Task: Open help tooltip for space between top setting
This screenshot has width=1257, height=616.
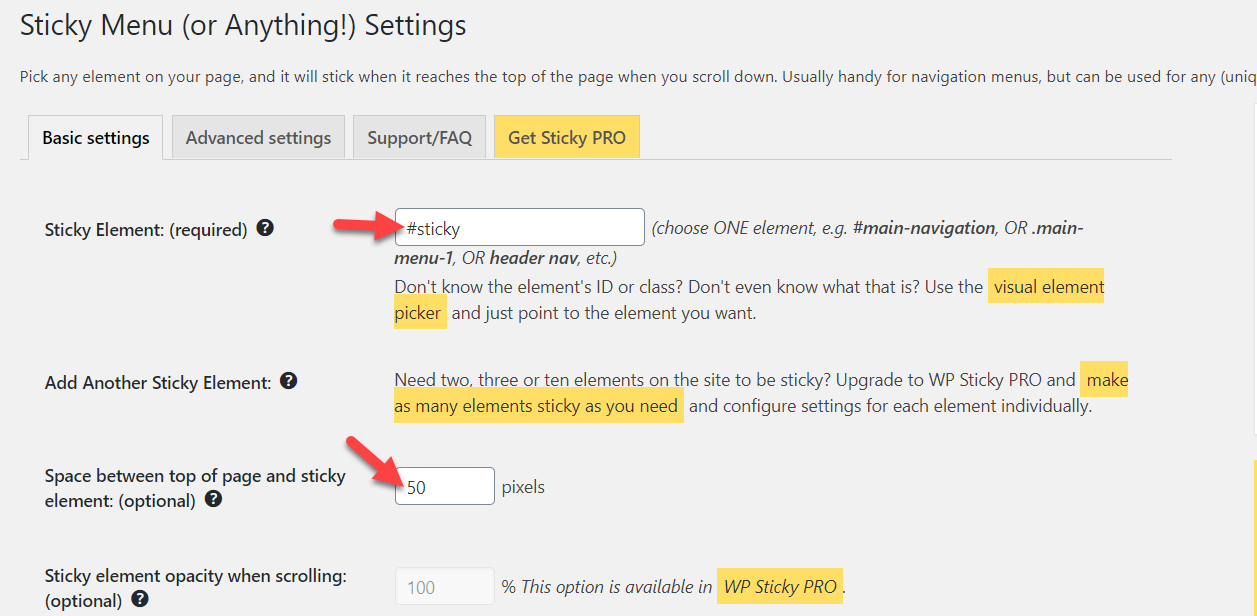Action: pyautogui.click(x=213, y=500)
